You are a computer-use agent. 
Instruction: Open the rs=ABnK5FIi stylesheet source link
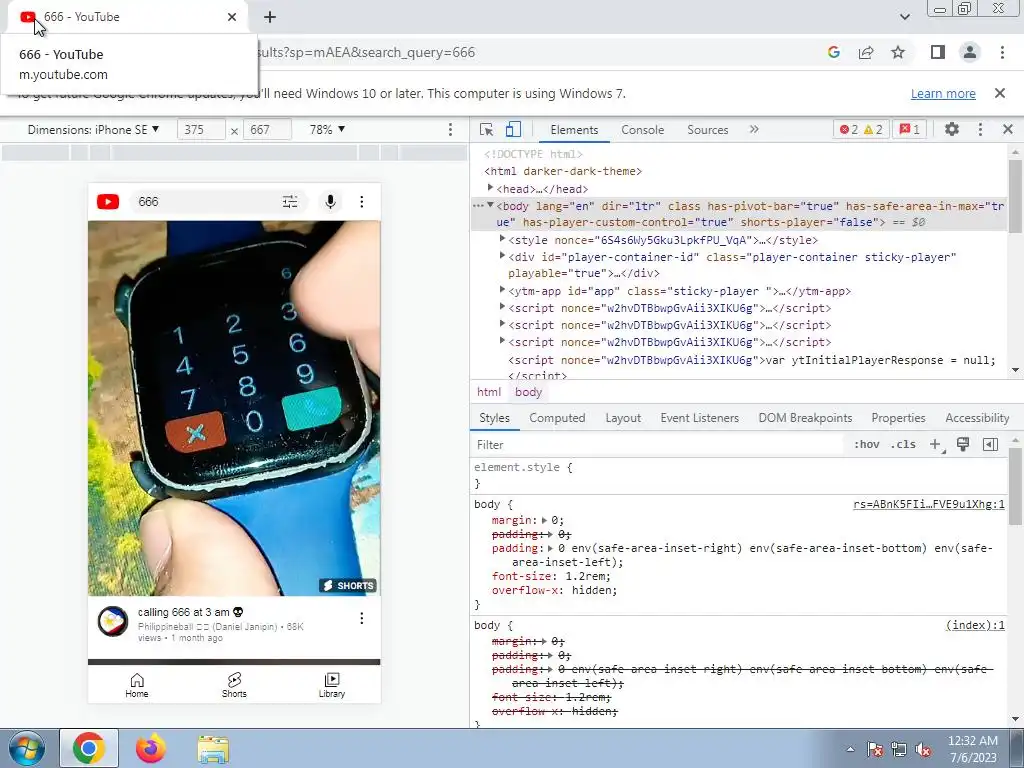(x=929, y=504)
